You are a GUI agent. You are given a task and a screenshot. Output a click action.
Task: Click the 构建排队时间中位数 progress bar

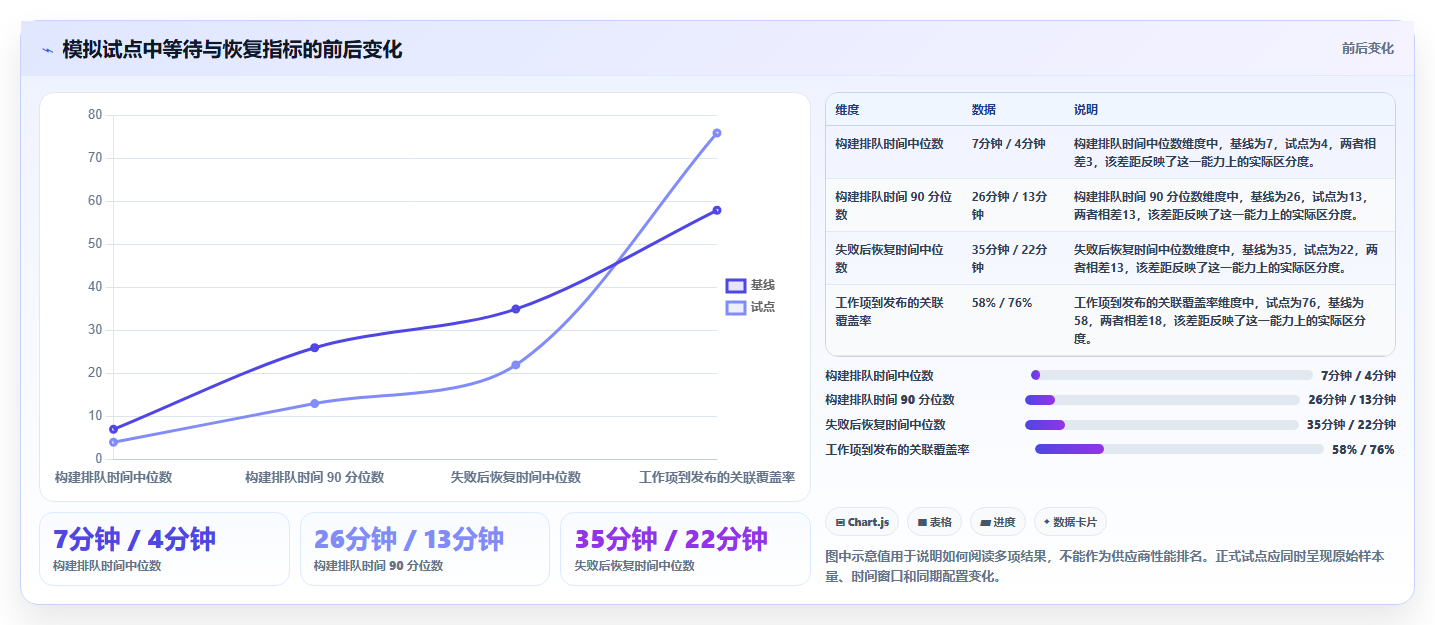click(1171, 375)
